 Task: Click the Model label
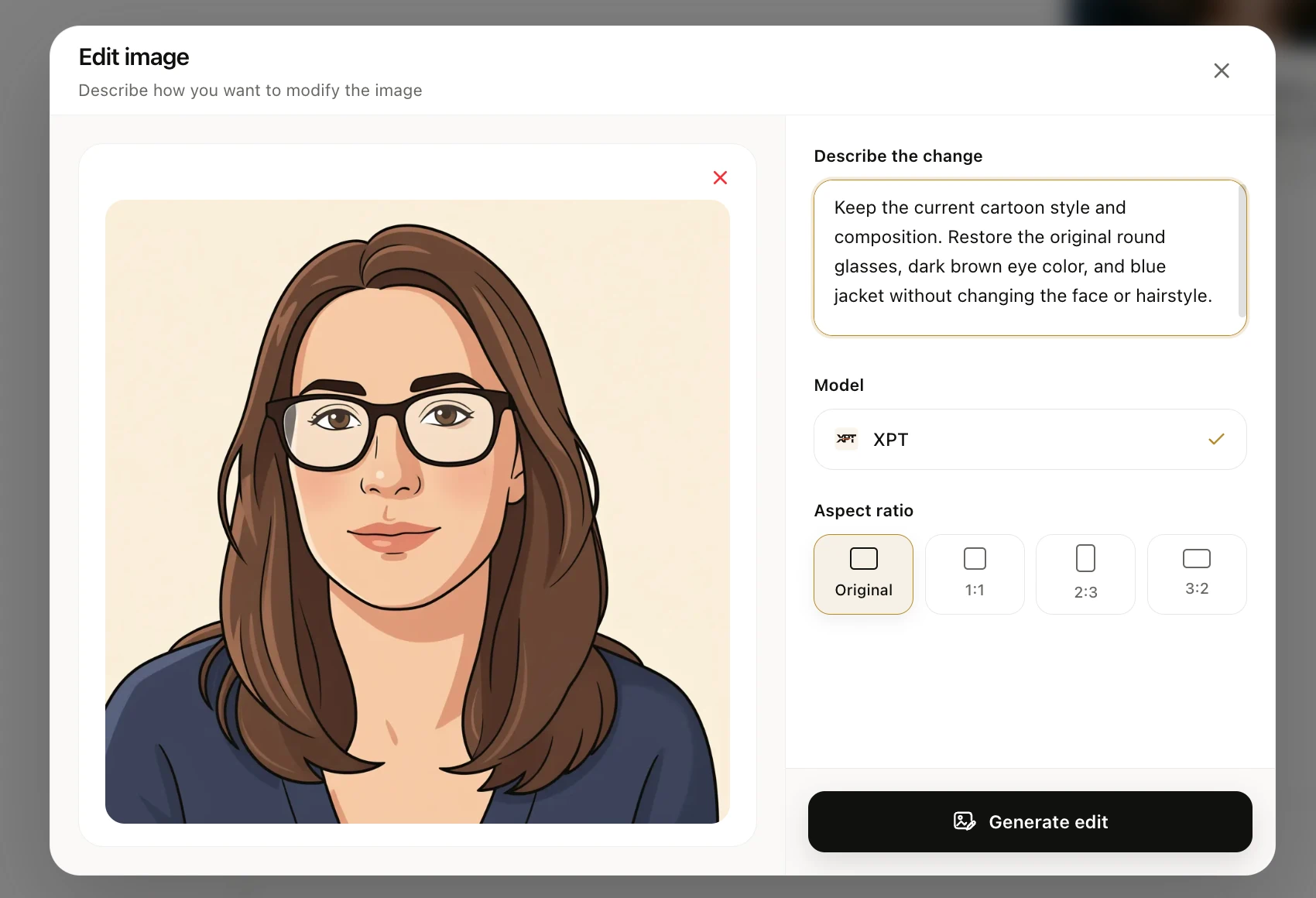click(x=838, y=386)
